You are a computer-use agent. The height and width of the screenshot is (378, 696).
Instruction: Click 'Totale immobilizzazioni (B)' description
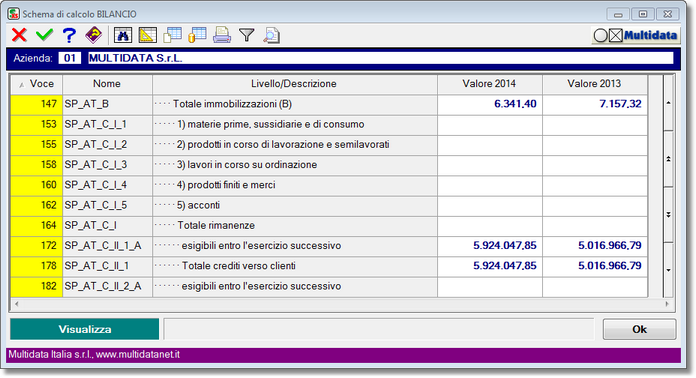(232, 104)
